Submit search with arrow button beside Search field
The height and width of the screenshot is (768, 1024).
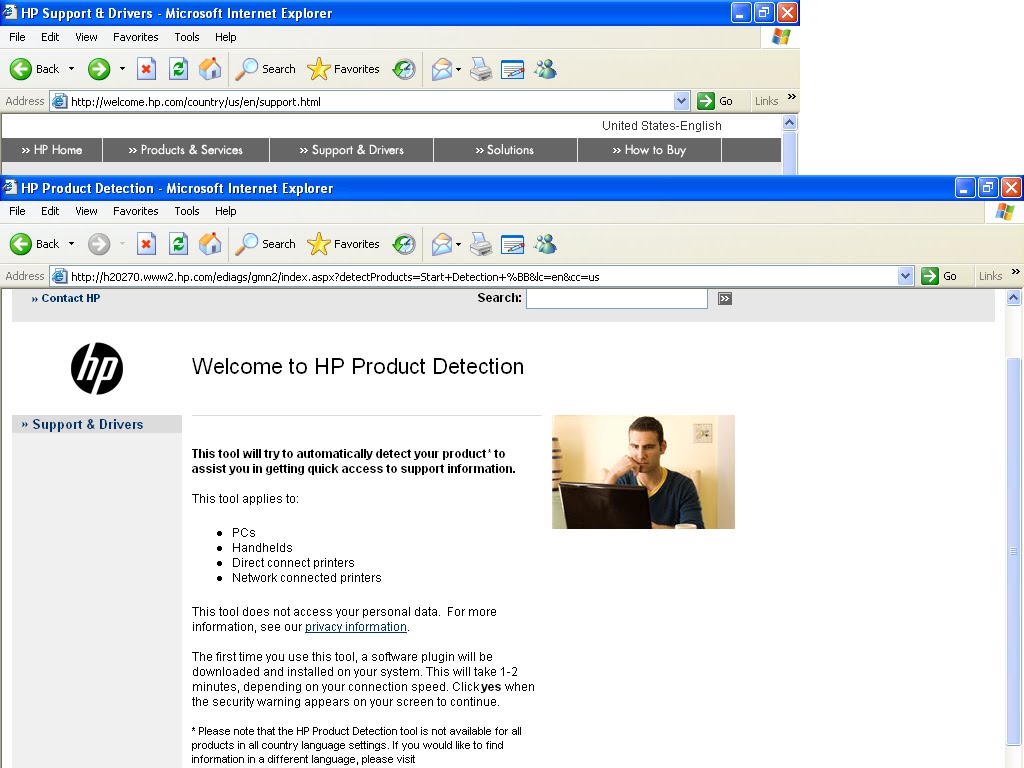pyautogui.click(x=725, y=298)
